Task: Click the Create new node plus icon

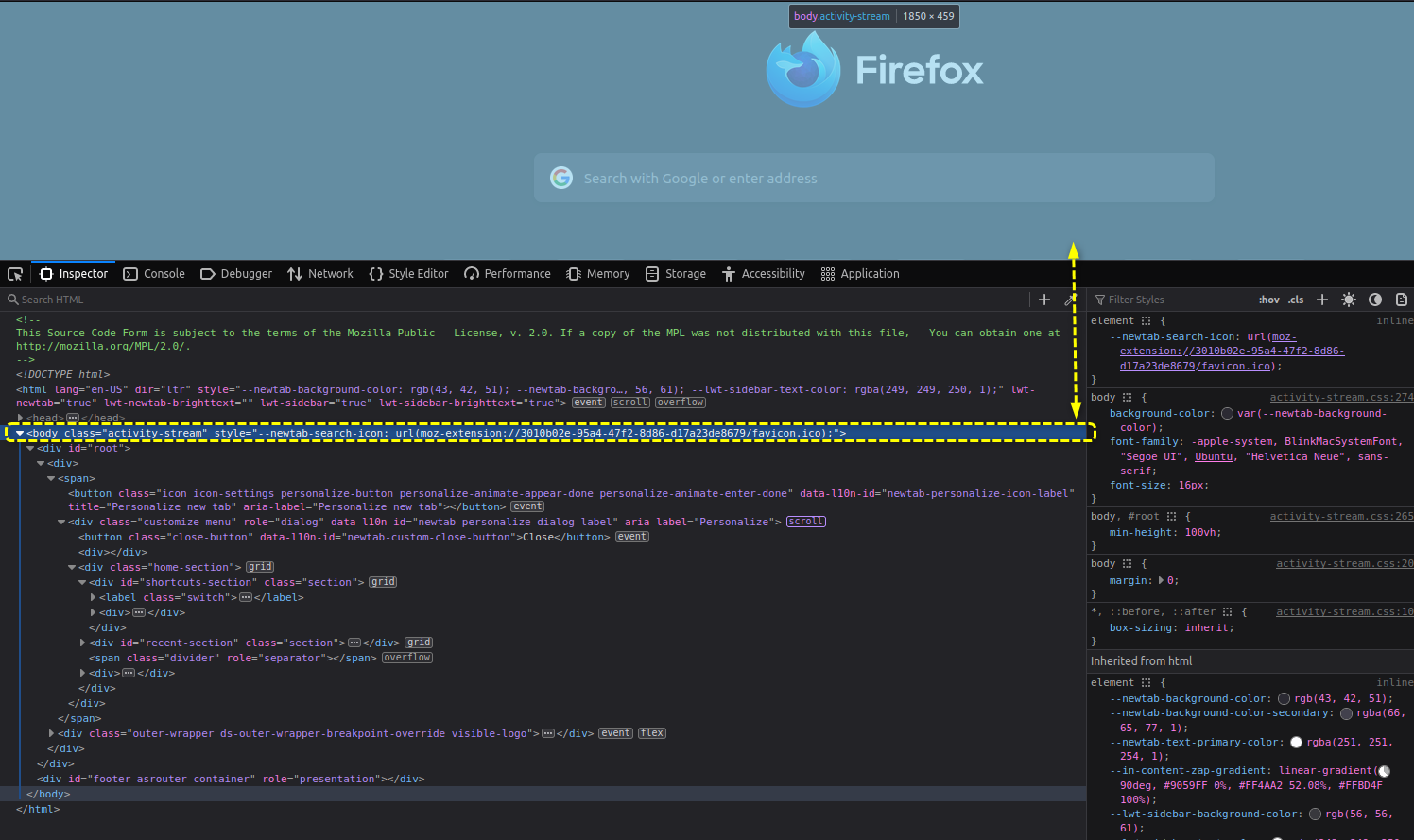Action: pos(1044,300)
